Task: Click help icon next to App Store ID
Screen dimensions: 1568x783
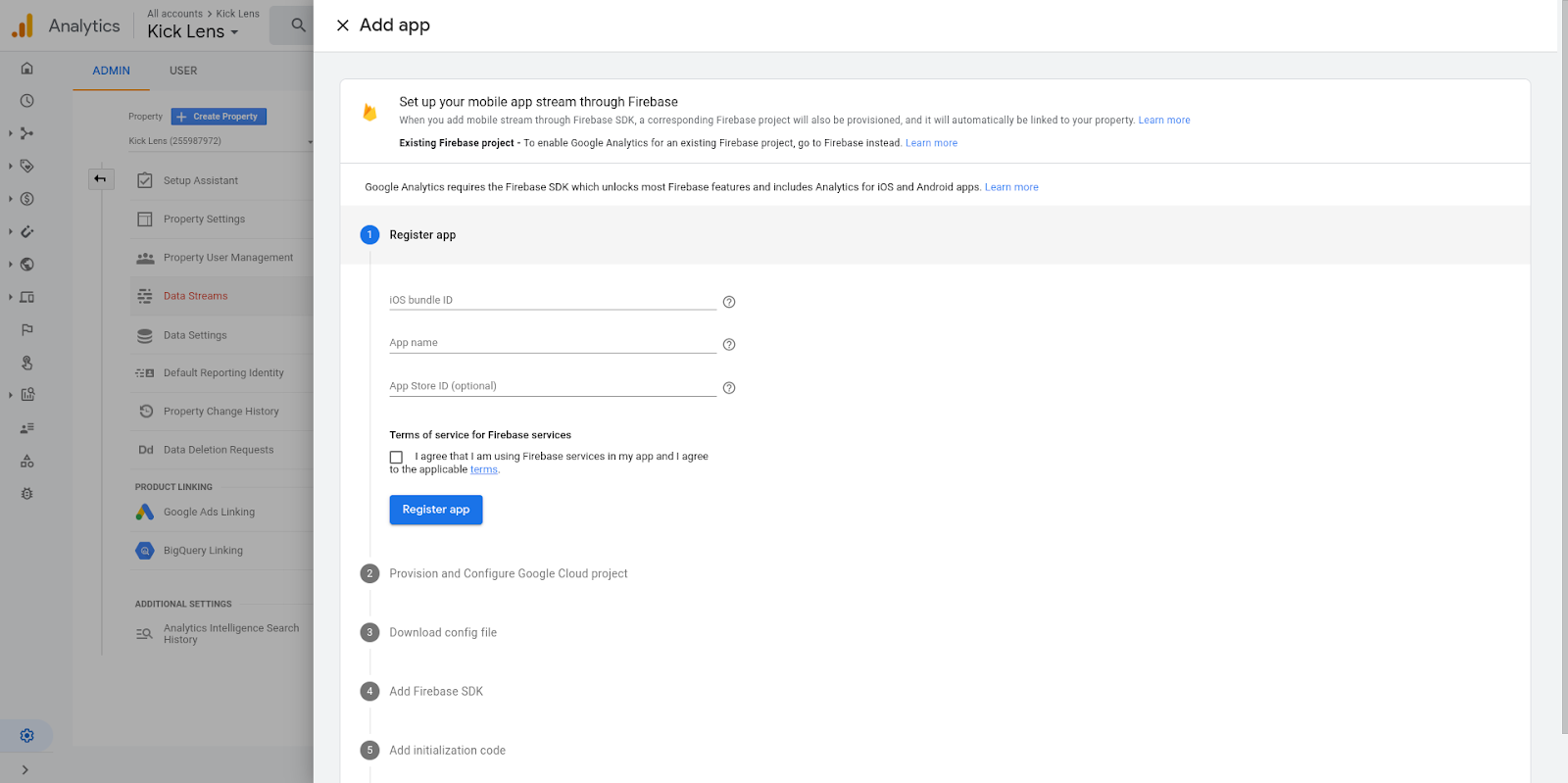Action: point(729,388)
